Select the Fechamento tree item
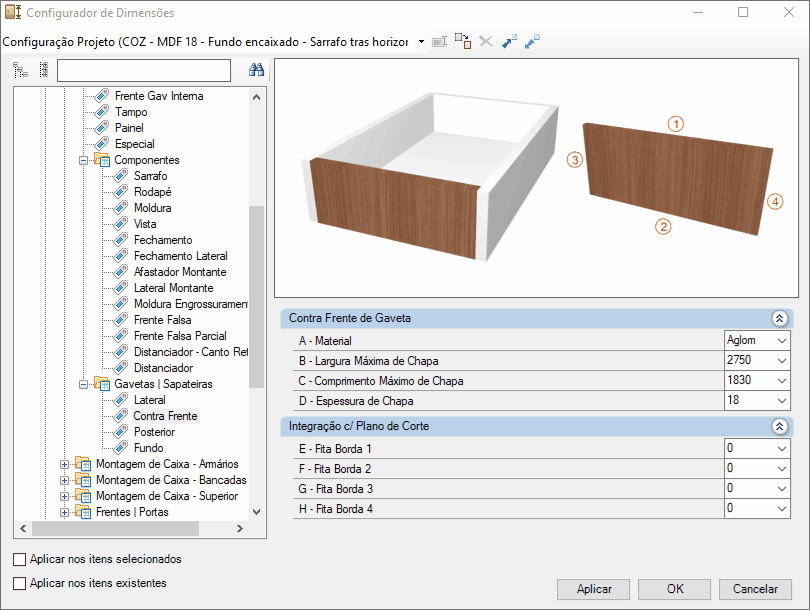Screen dimensions: 810x610 coord(163,240)
